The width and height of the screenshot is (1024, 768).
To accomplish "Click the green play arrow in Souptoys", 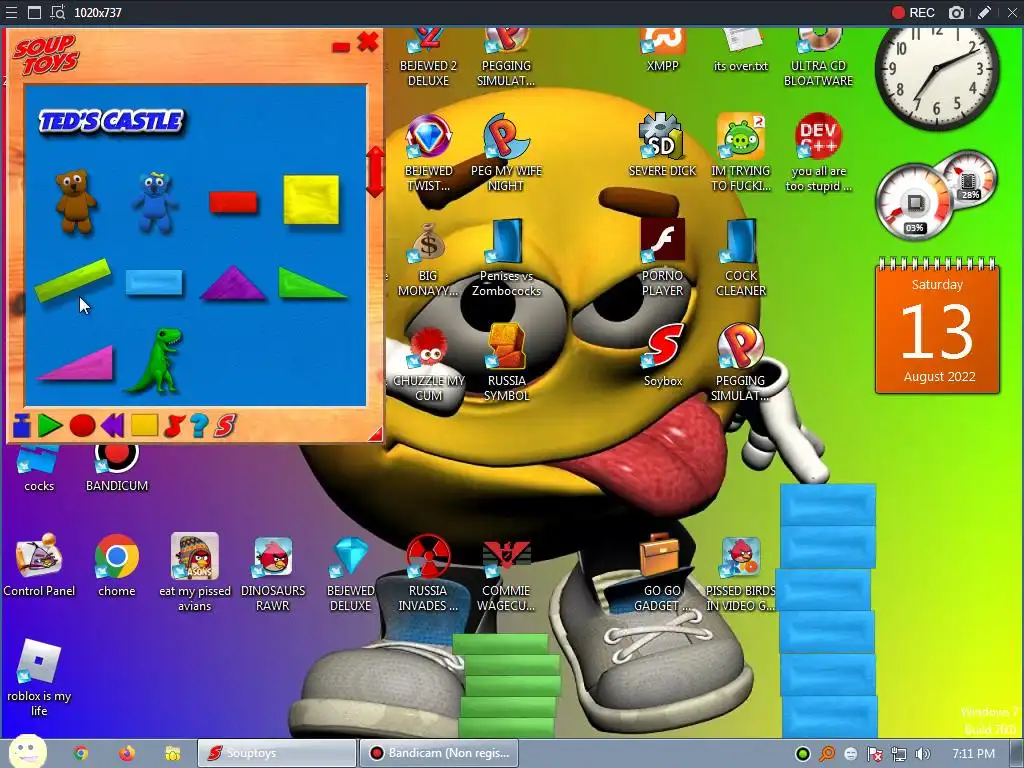I will coord(50,425).
